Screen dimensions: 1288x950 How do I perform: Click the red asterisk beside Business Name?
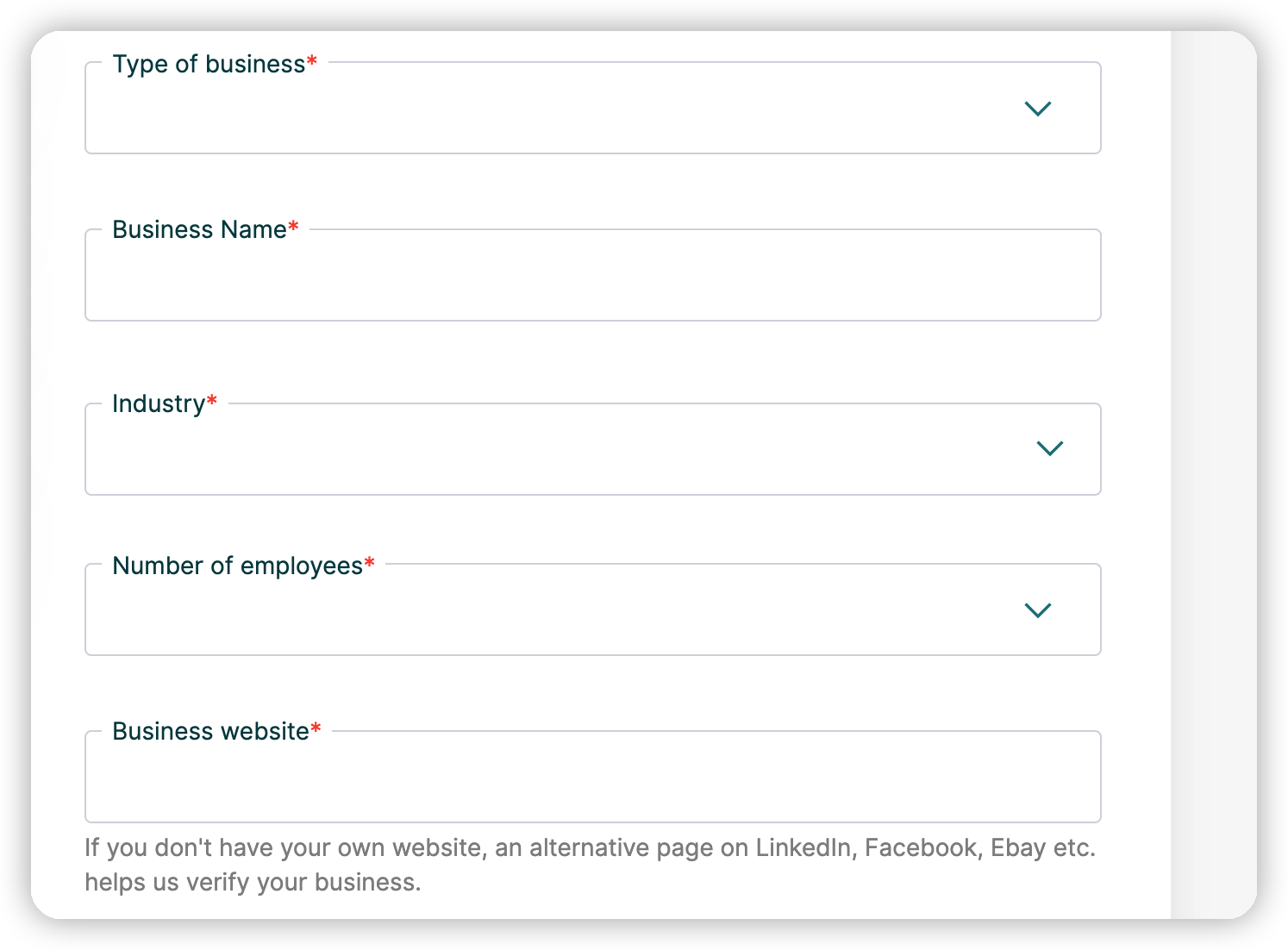click(x=293, y=228)
